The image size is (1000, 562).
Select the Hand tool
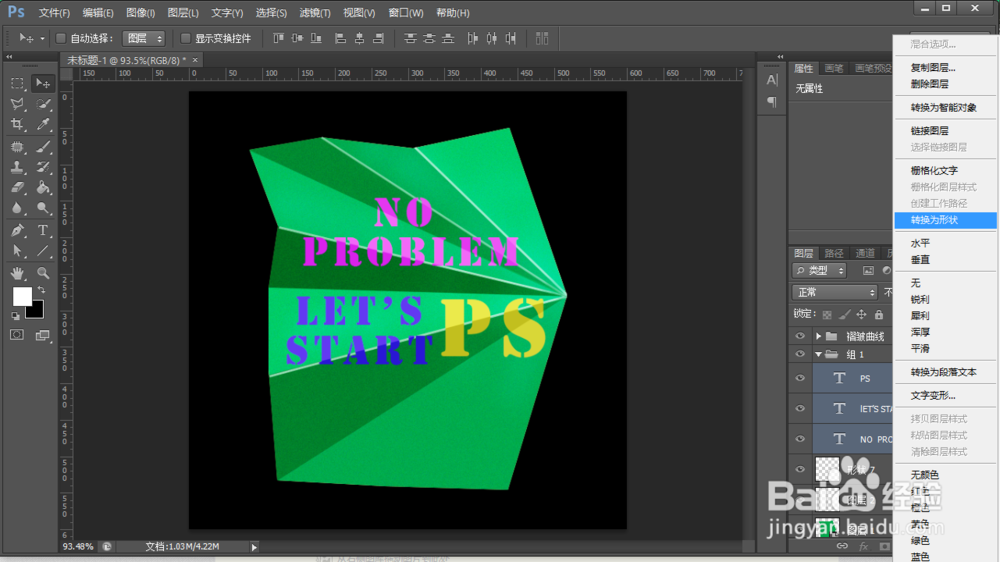pos(17,273)
